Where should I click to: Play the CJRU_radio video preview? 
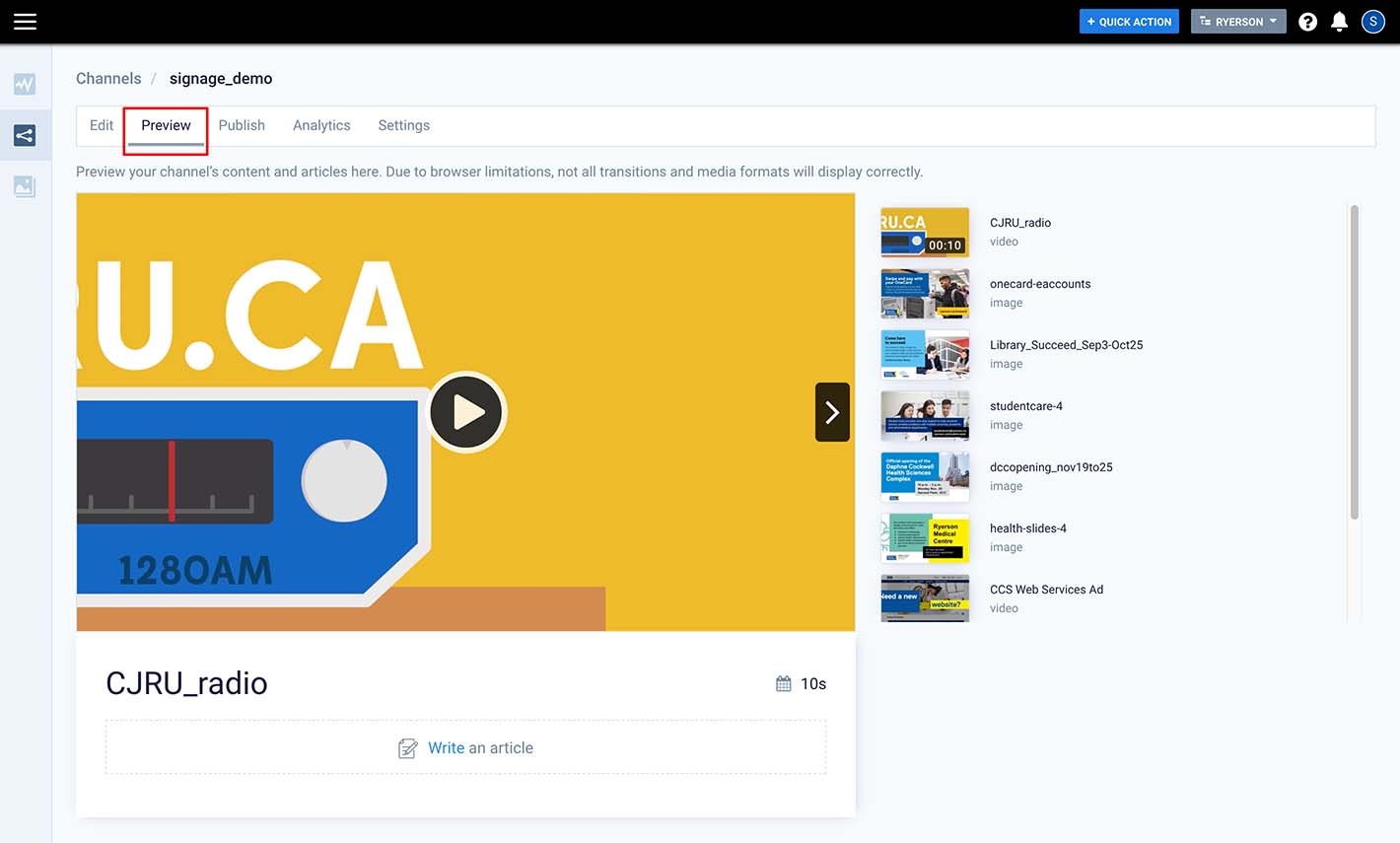click(467, 412)
